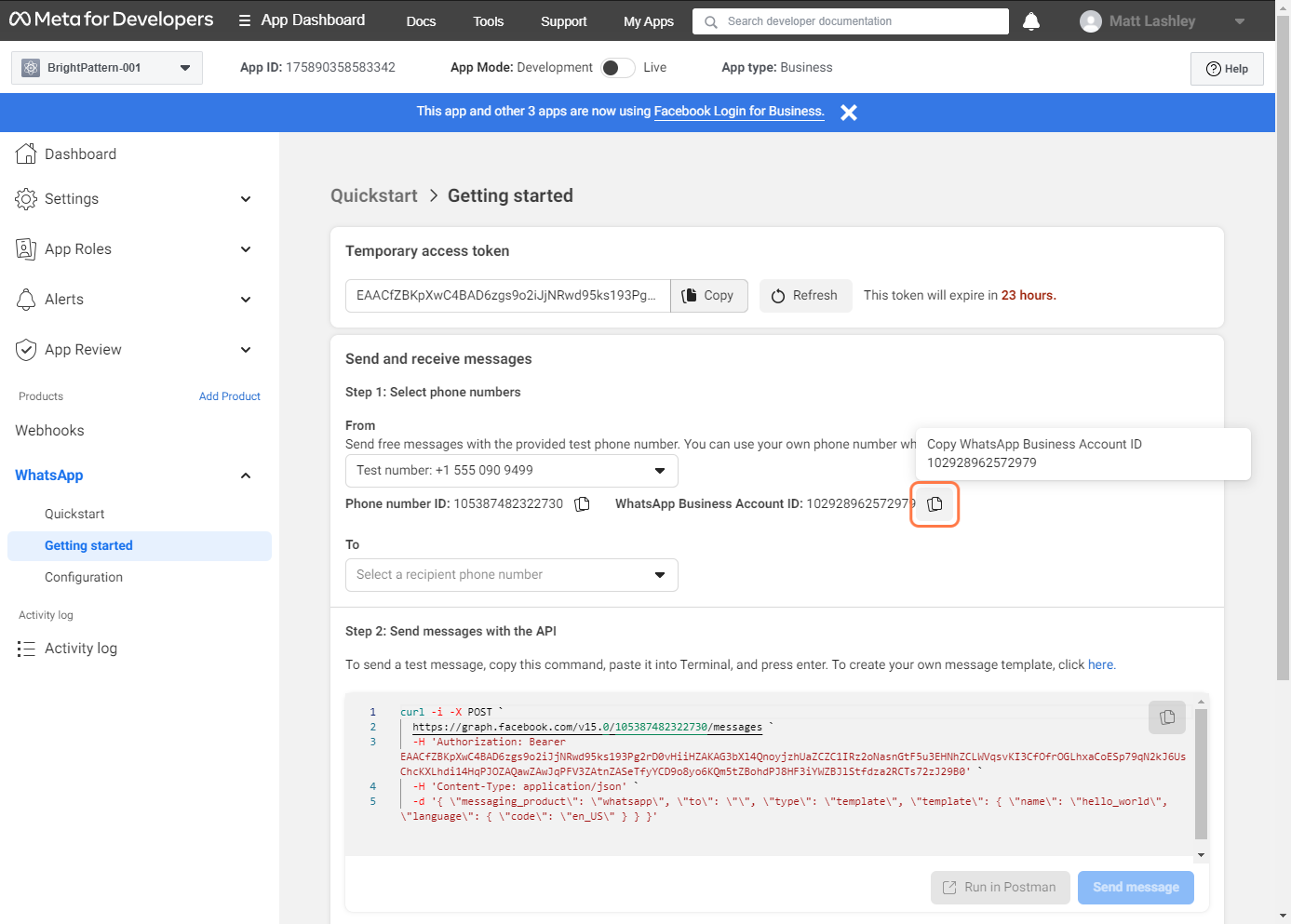The width and height of the screenshot is (1291, 924).
Task: Click the Add Product link
Action: [x=230, y=396]
